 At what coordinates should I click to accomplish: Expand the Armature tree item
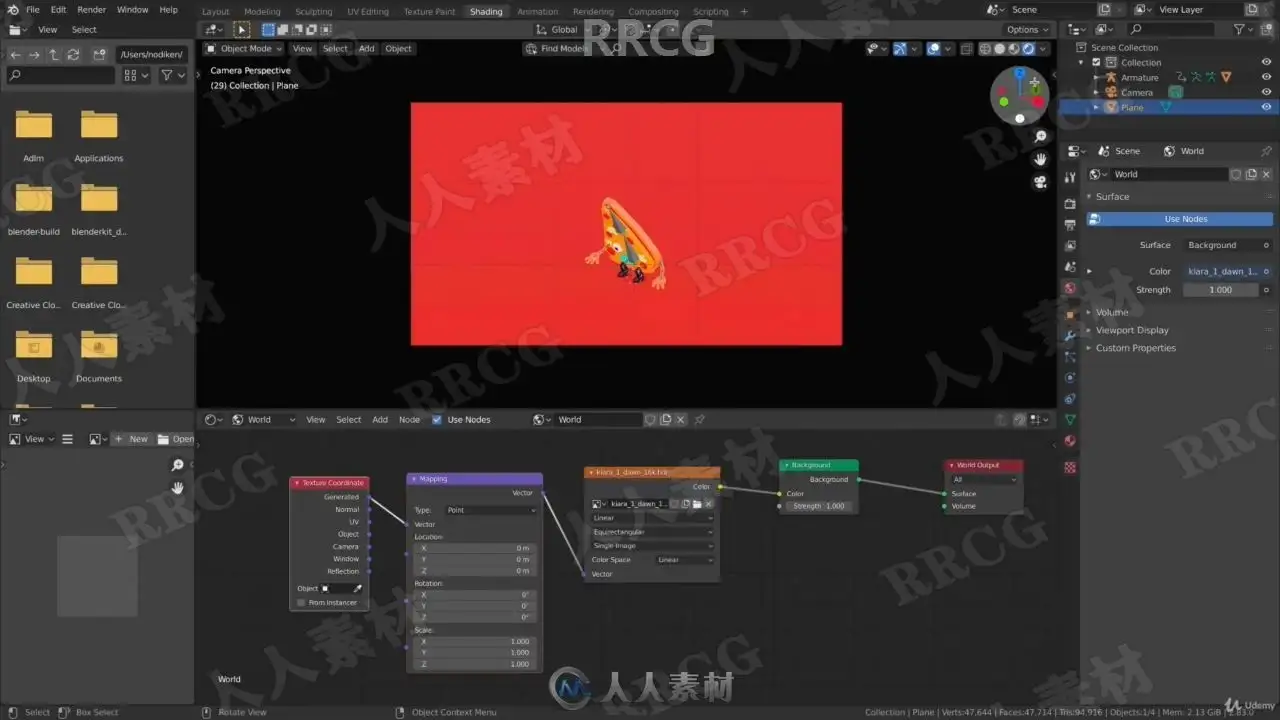(1096, 77)
